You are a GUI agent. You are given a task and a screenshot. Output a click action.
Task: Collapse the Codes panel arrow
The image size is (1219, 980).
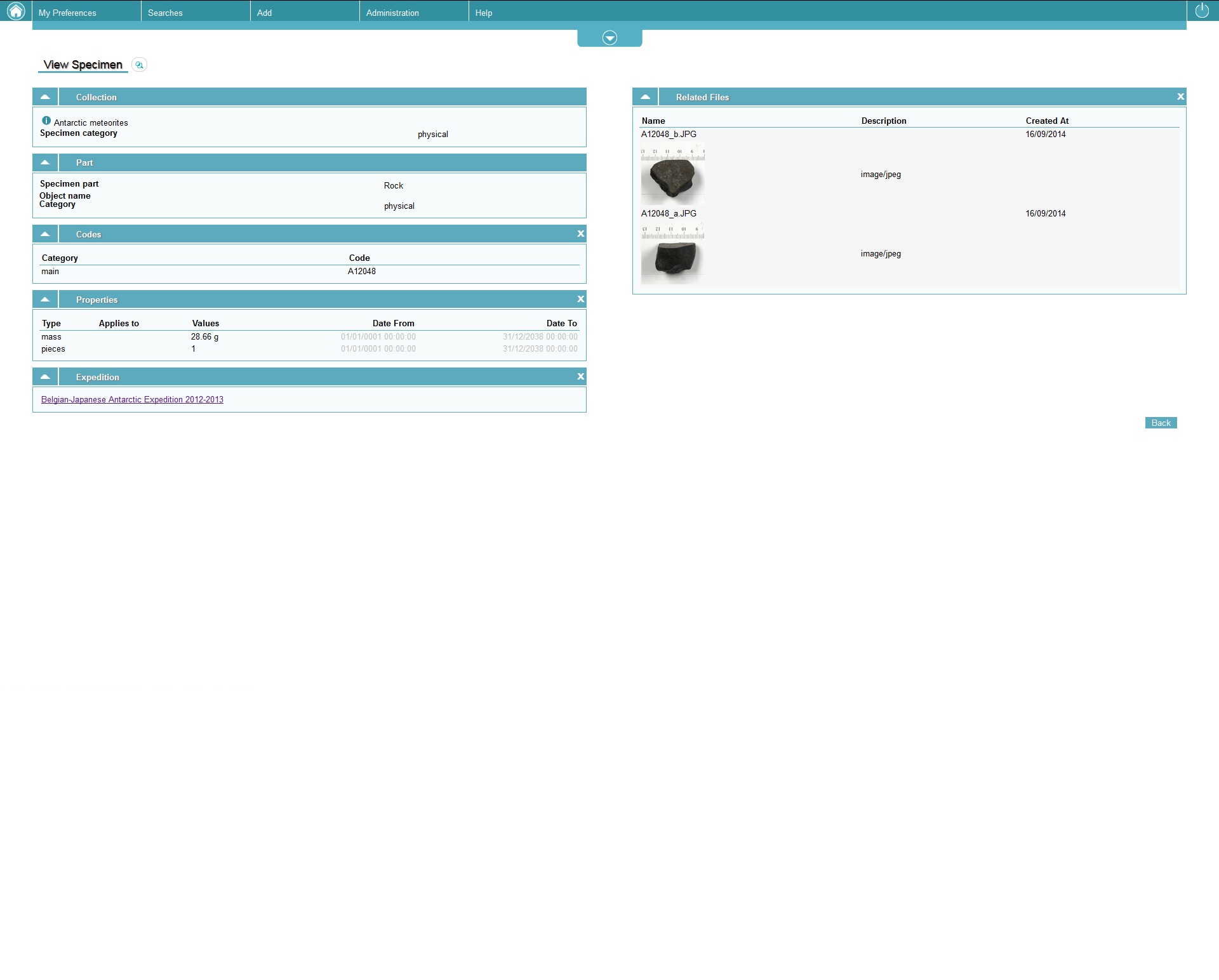click(x=45, y=234)
